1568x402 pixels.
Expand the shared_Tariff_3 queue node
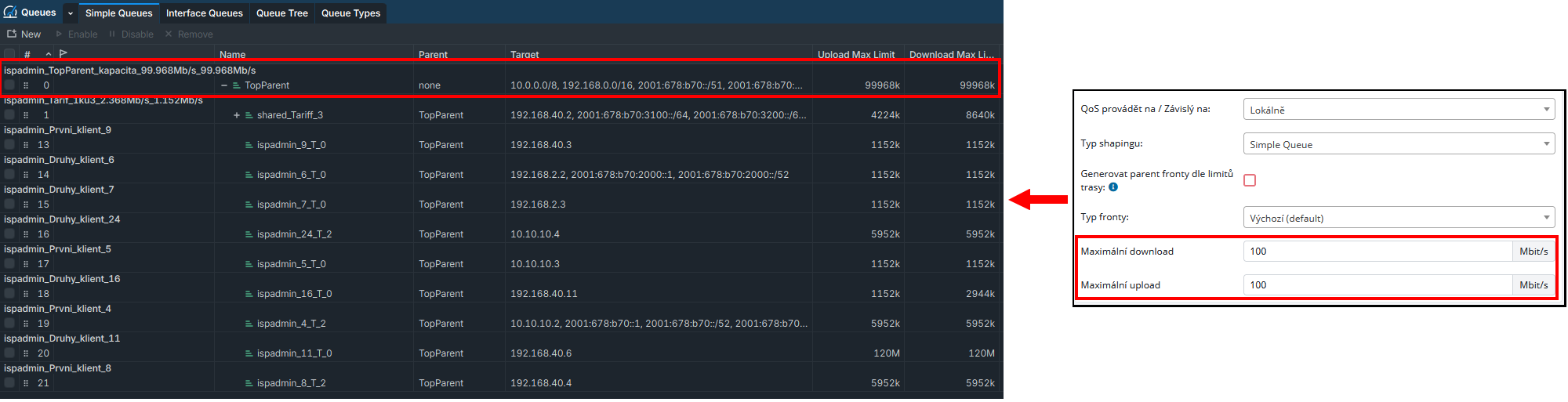(x=236, y=115)
